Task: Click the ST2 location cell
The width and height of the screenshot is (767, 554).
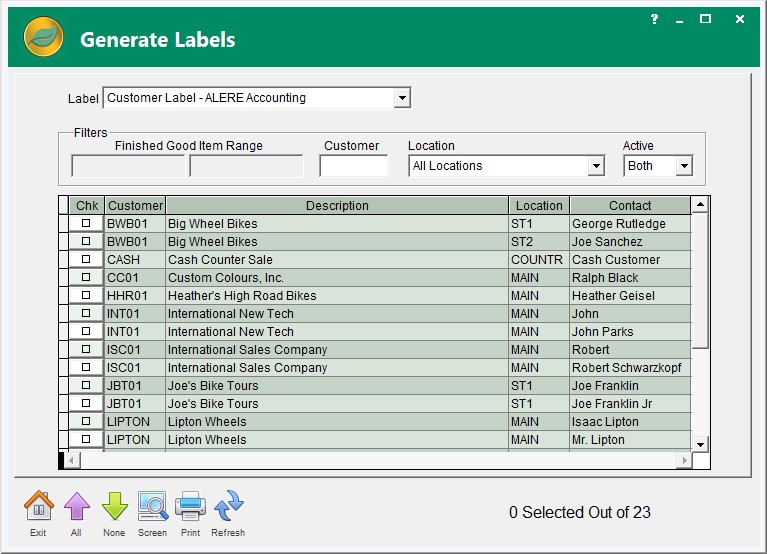Action: (539, 242)
